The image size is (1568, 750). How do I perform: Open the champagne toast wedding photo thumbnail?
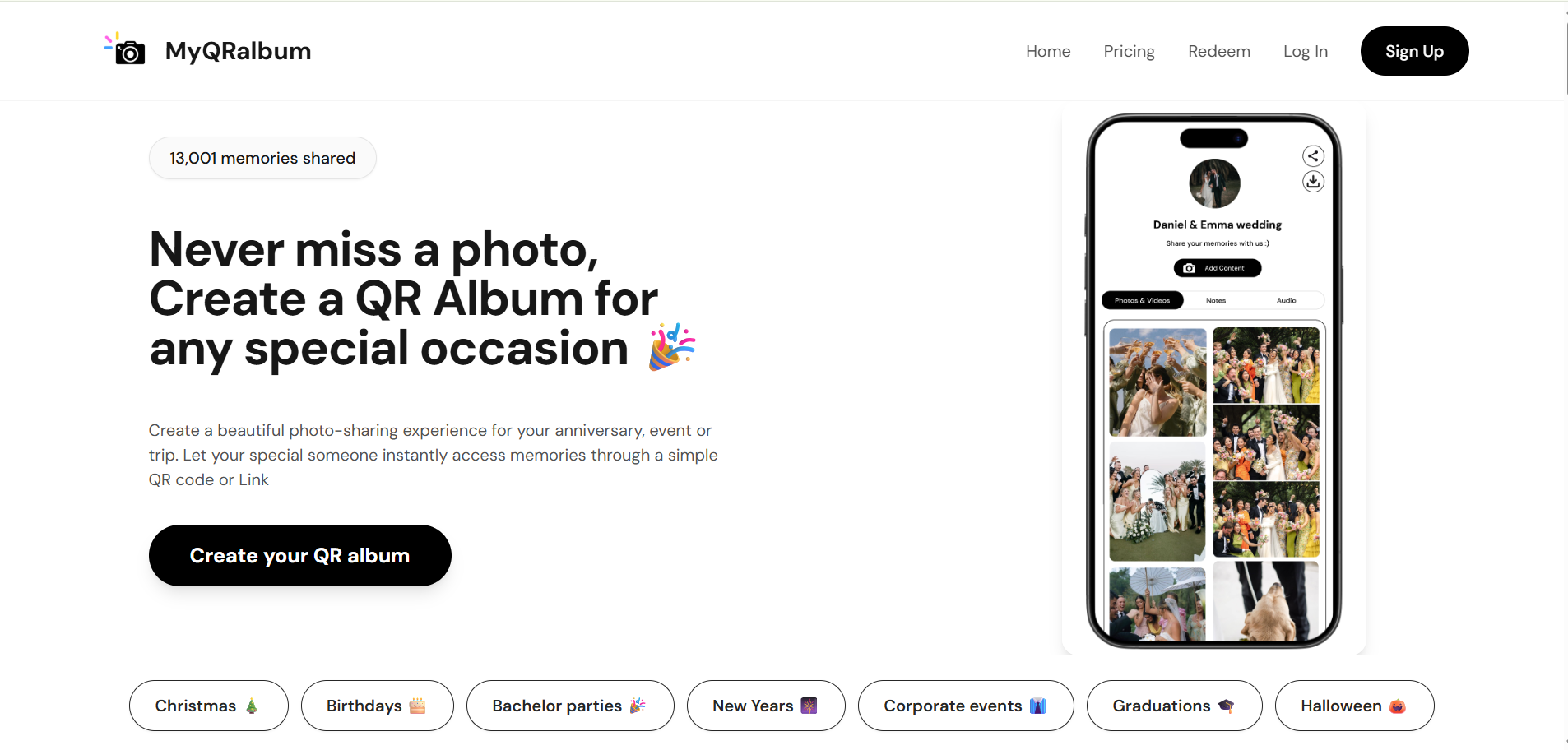tap(1157, 382)
